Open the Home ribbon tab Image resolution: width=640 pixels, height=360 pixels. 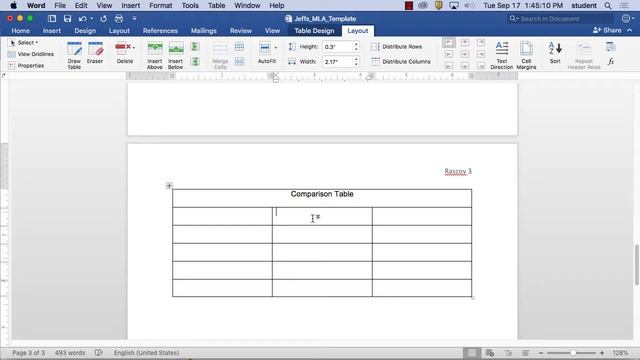tap(20, 31)
